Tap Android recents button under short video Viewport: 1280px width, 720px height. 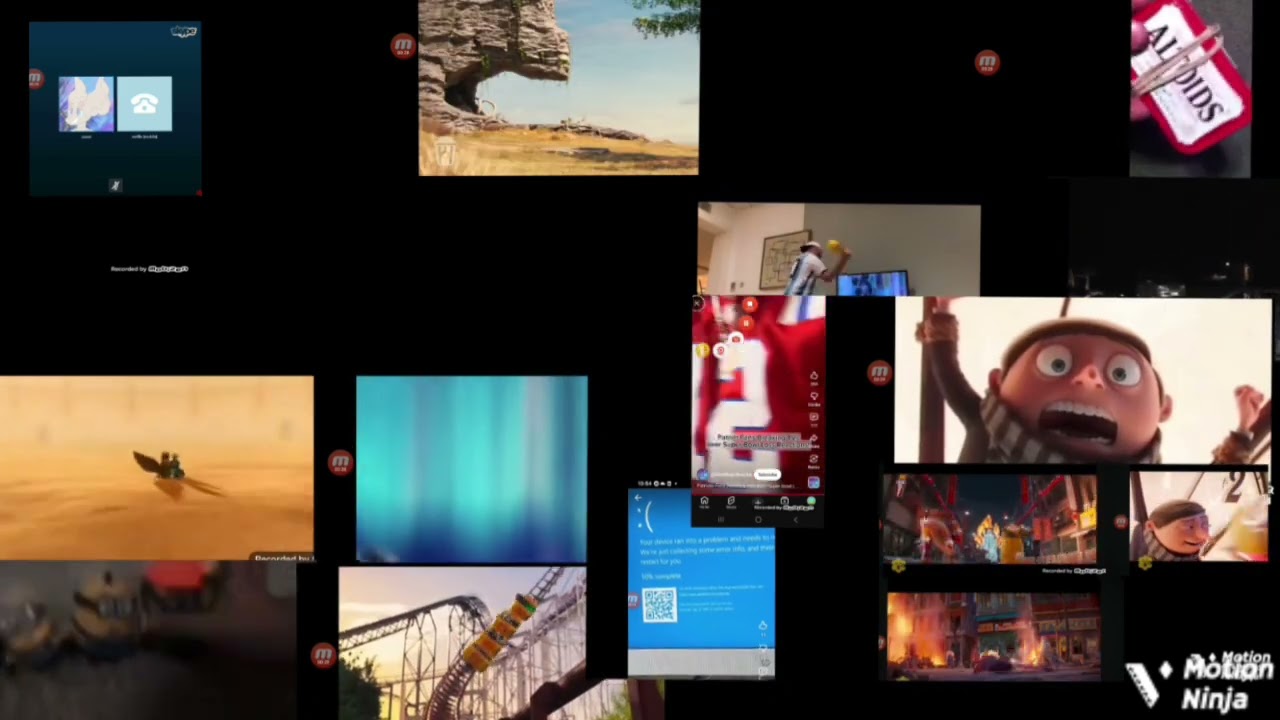pos(721,519)
